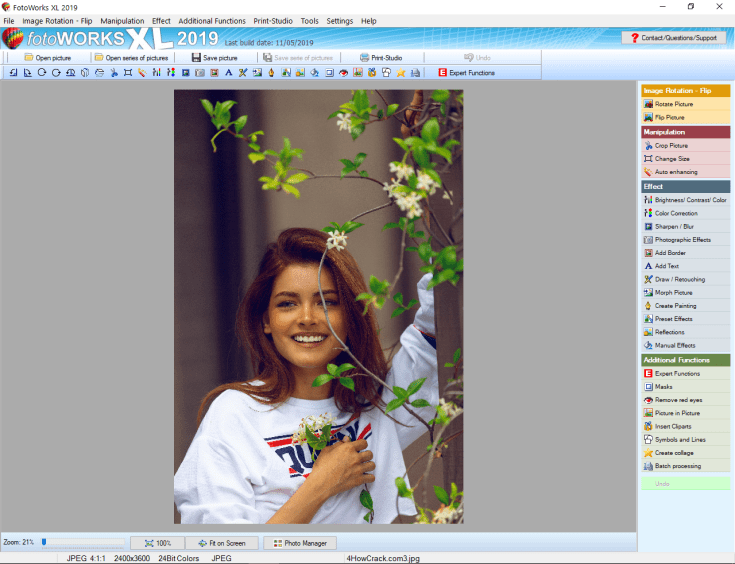Click the red-eye removal toolbar icon

click(x=343, y=73)
